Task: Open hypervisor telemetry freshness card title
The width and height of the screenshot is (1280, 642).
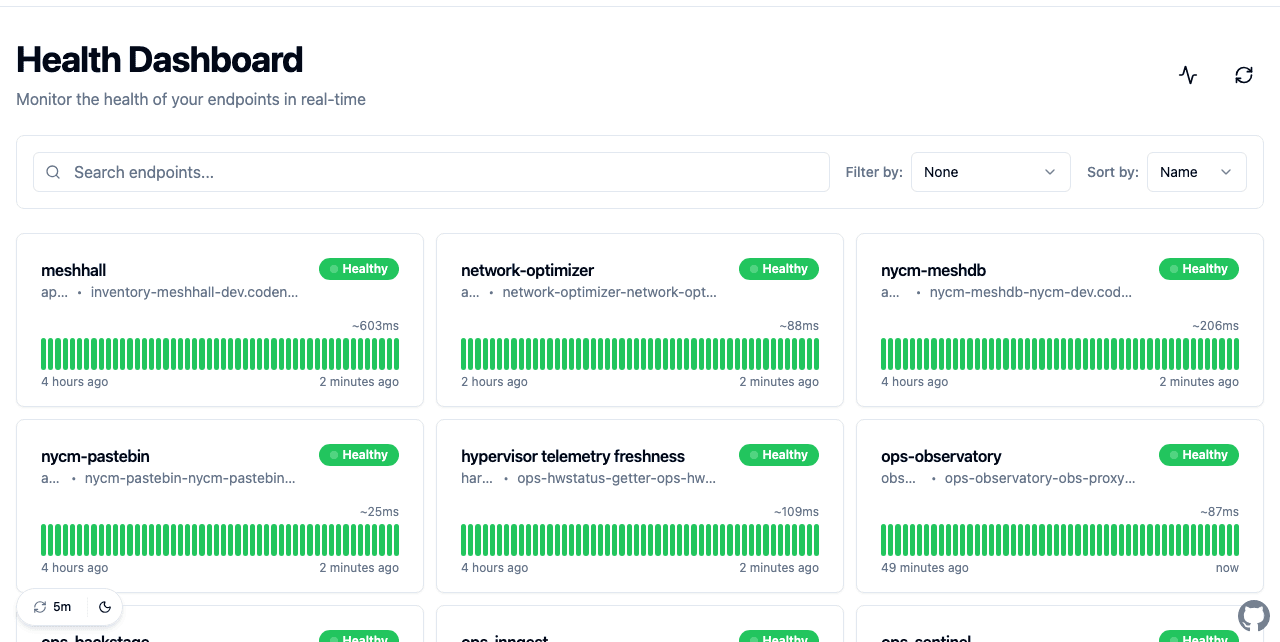Action: click(x=573, y=456)
